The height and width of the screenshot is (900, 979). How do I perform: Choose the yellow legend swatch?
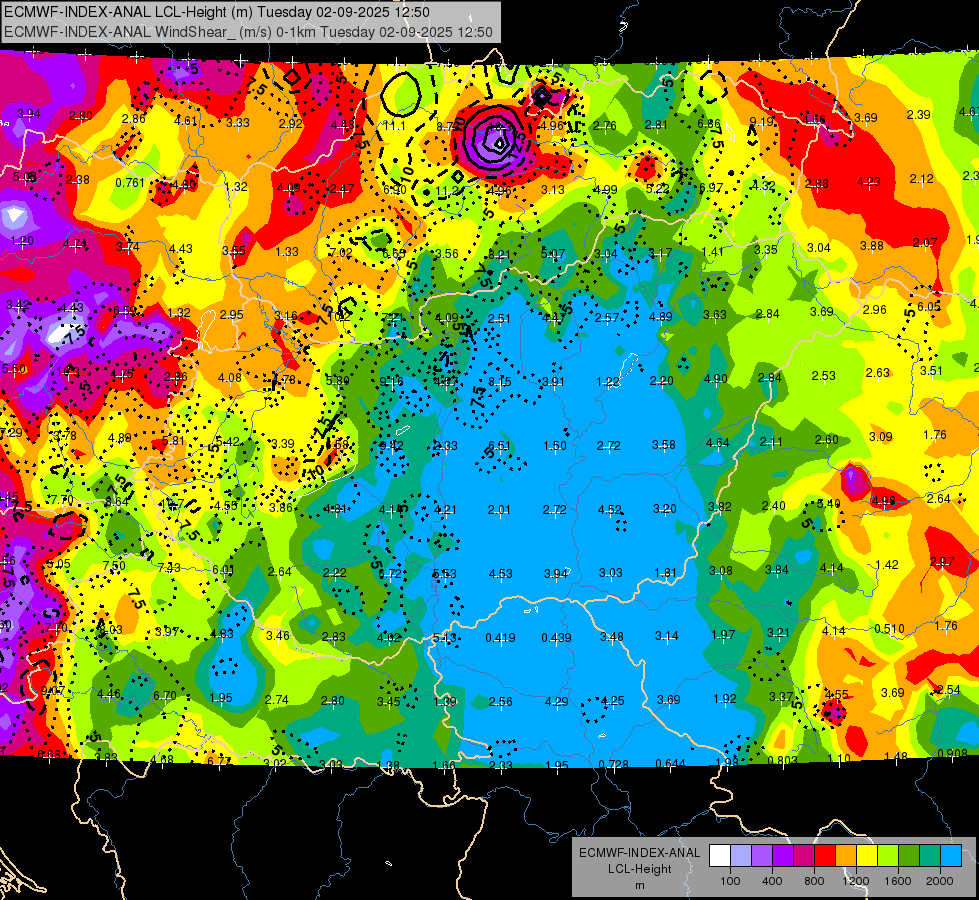tap(867, 856)
